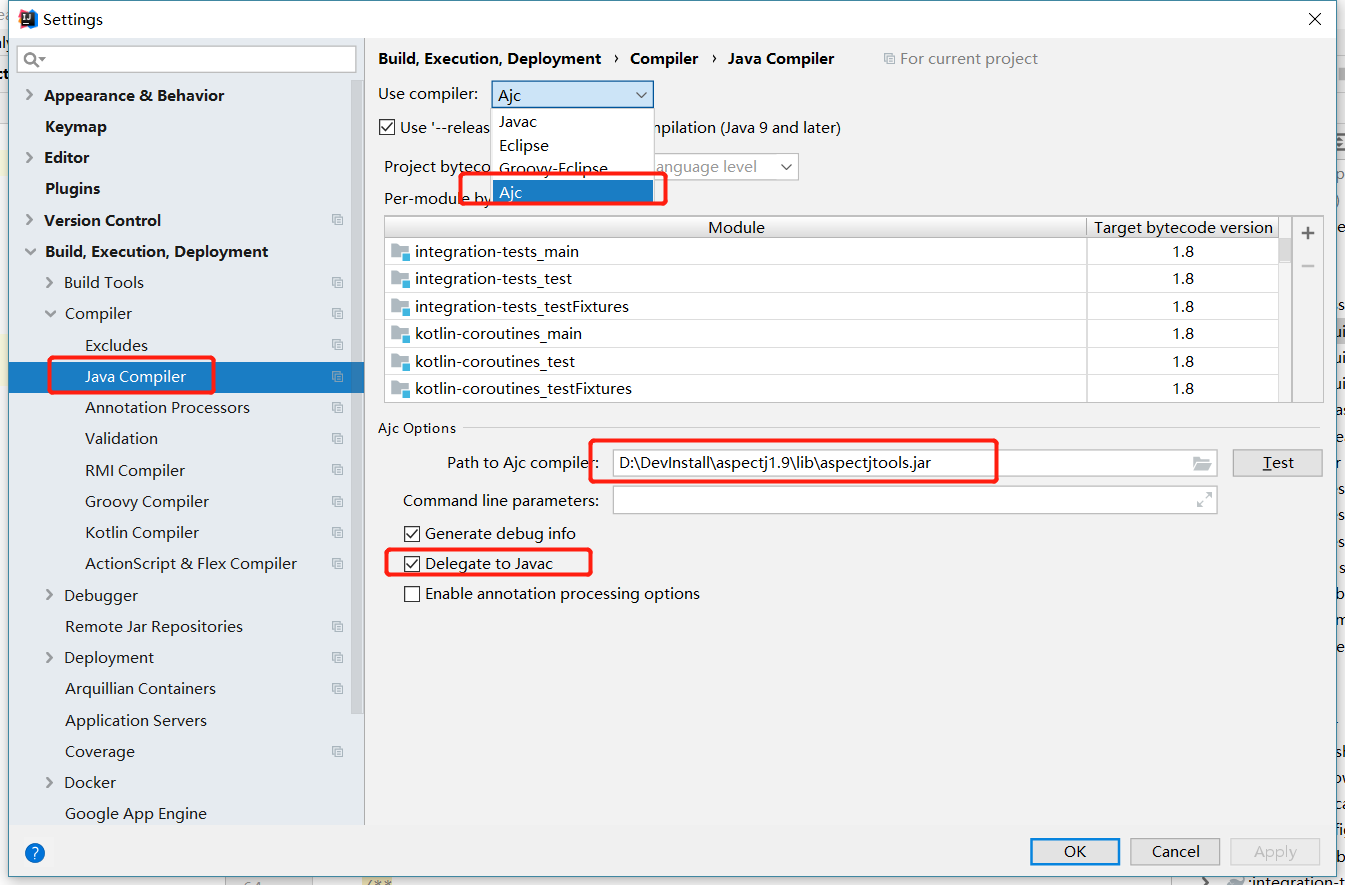
Task: Click the project-level icon beside Validation
Action: (337, 439)
